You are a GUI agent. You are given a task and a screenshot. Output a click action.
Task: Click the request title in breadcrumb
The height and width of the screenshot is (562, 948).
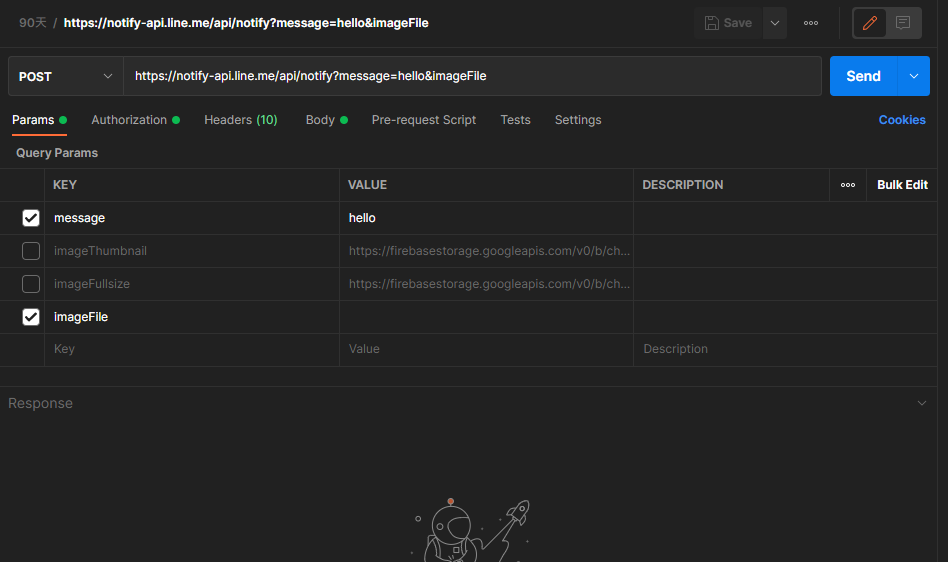(246, 23)
